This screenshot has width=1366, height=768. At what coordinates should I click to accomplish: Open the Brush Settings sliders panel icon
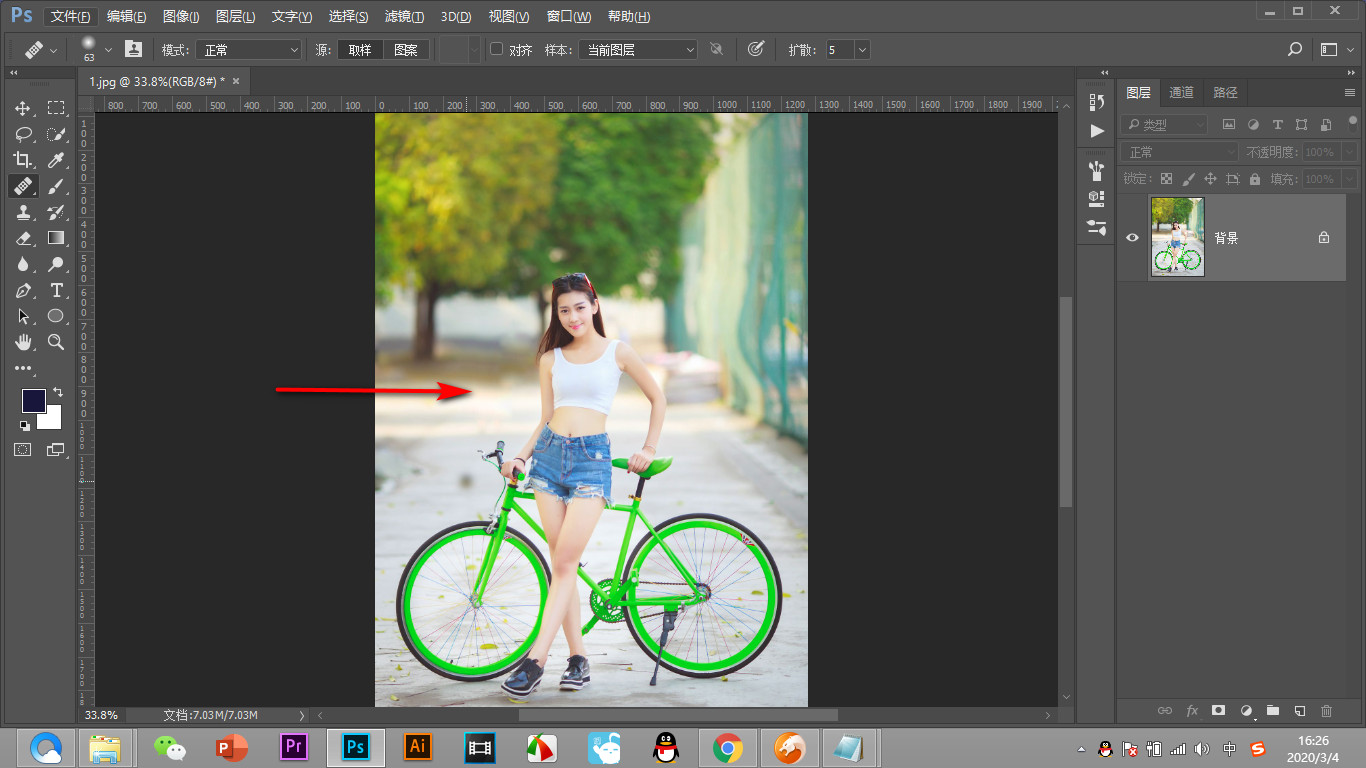[x=1097, y=227]
